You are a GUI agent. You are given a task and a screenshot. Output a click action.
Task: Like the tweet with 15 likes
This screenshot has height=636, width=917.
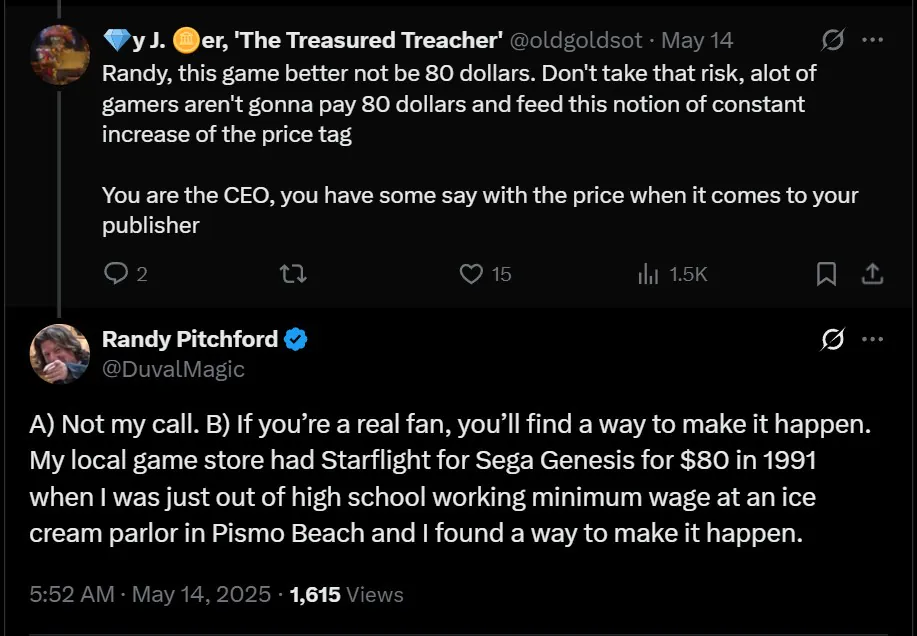[471, 273]
